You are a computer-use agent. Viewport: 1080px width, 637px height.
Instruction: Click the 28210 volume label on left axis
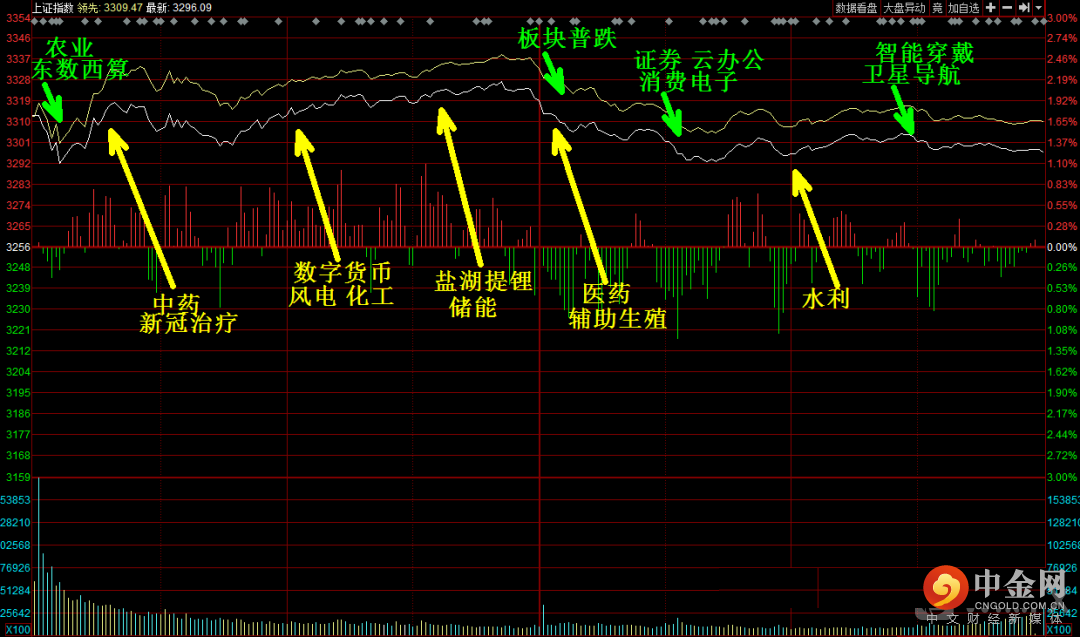point(15,523)
